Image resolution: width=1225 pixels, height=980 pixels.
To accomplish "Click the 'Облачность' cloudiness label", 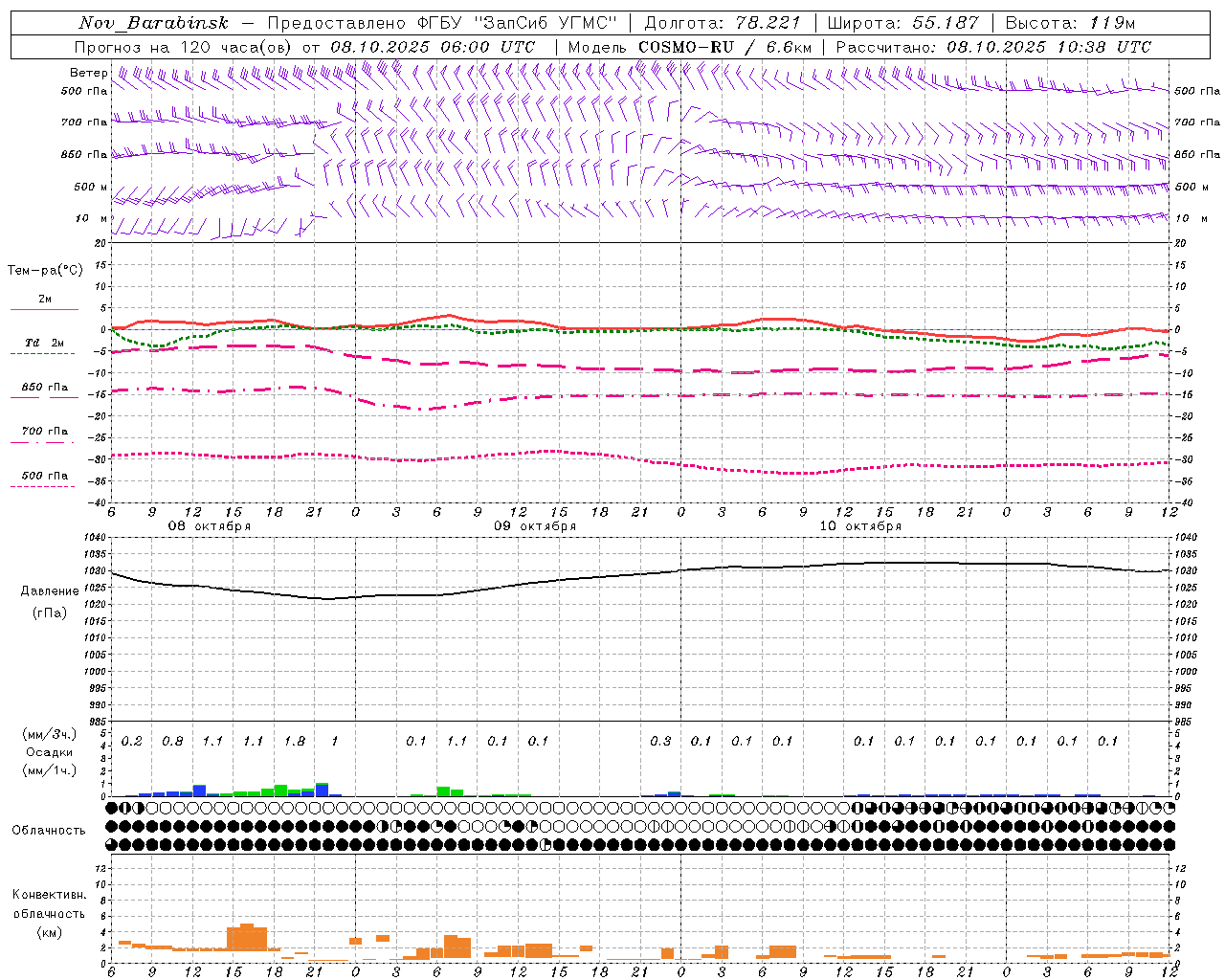I will [48, 830].
